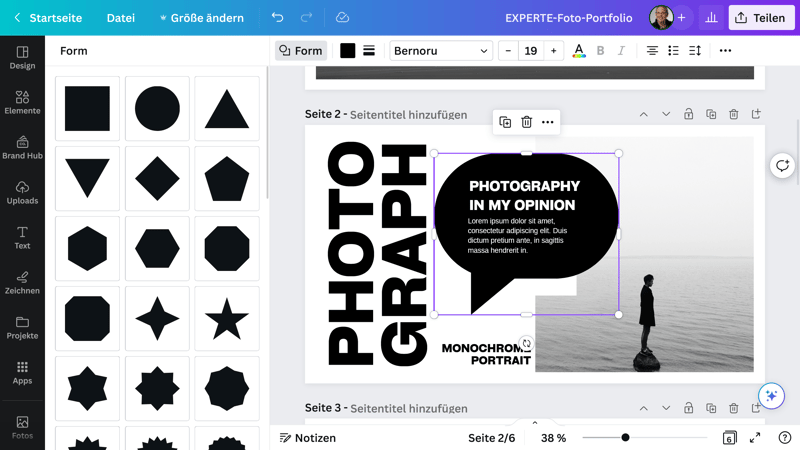Toggle italic text formatting
Viewport: 800px width, 450px height.
[x=621, y=51]
